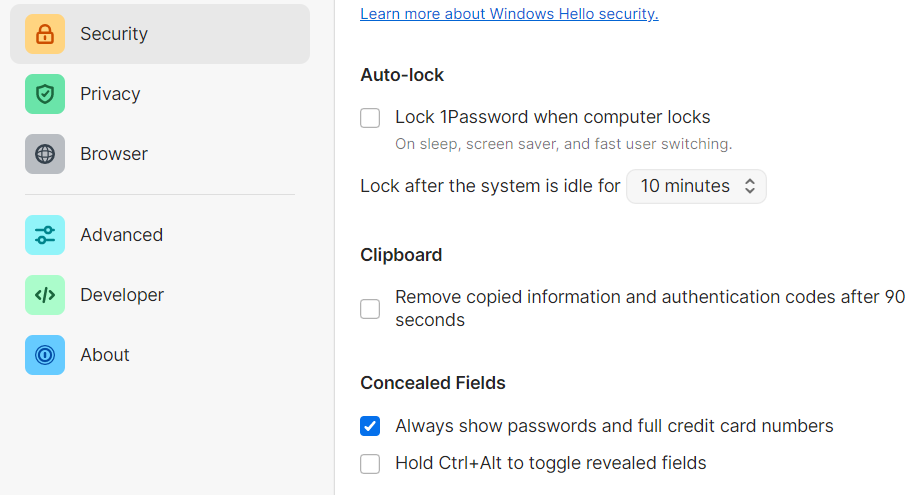Select the About label in the sidebar

click(105, 355)
